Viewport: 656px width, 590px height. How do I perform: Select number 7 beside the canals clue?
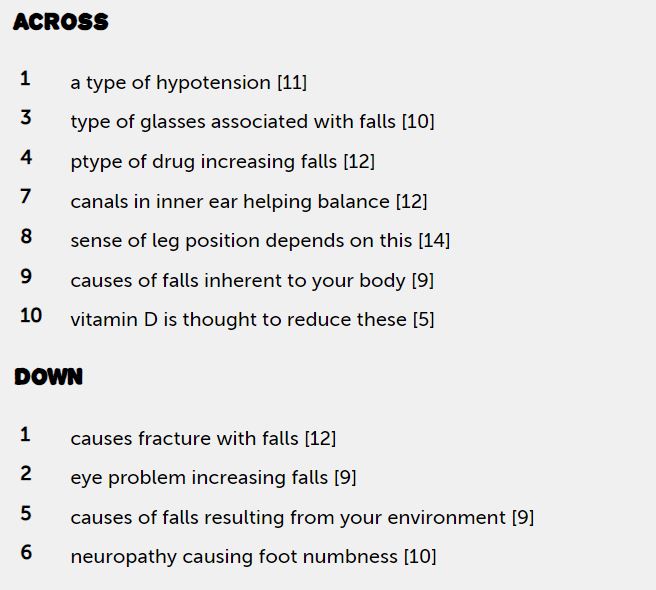click(x=26, y=197)
